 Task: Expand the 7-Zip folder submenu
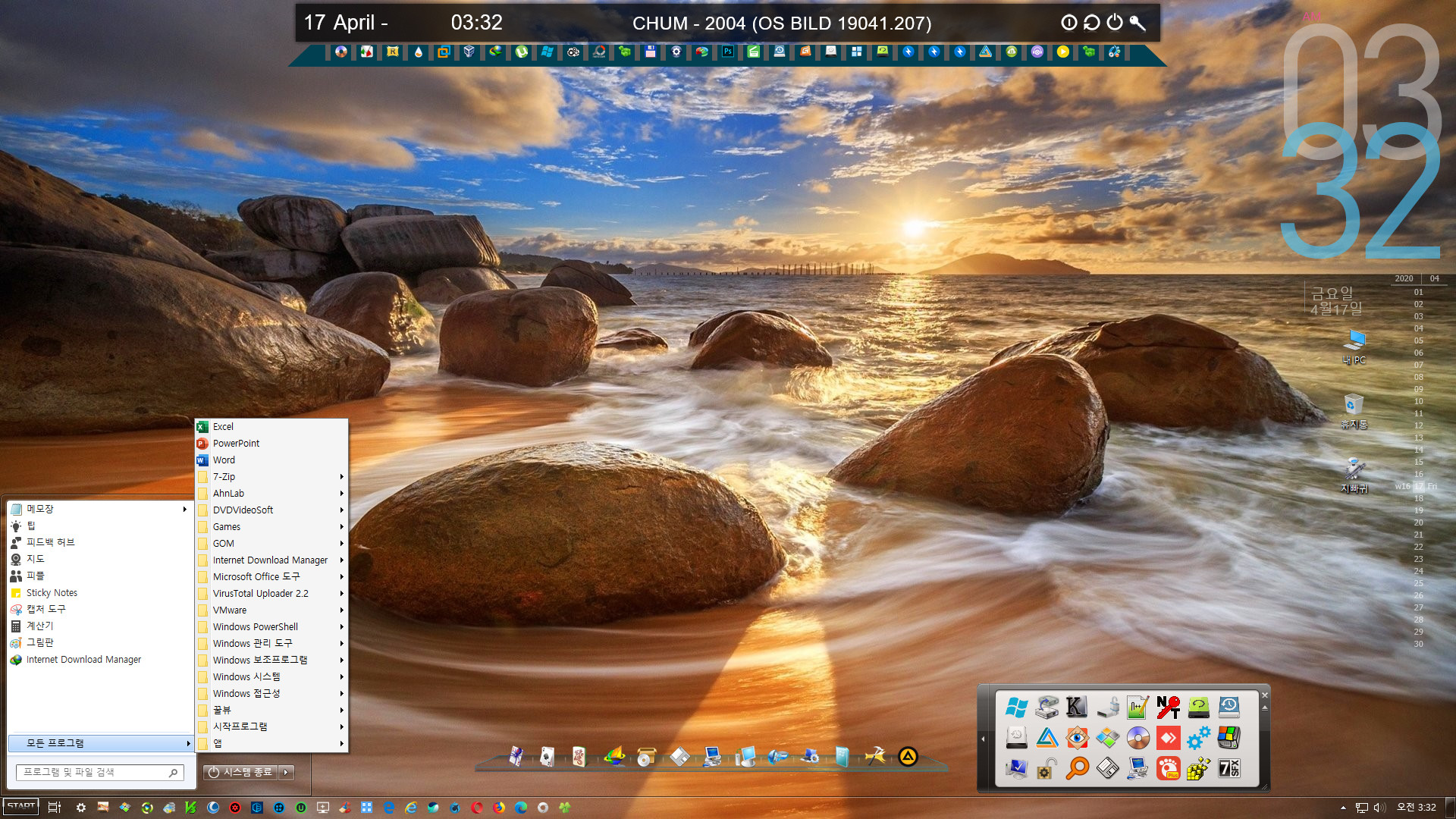click(x=271, y=477)
